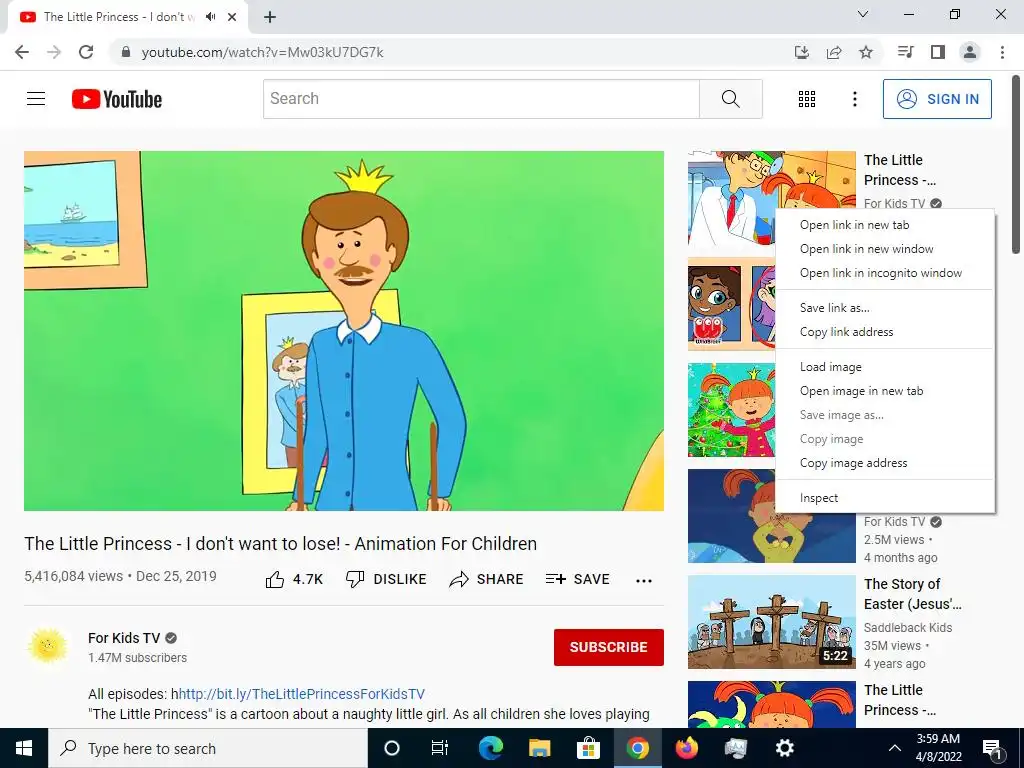The image size is (1024, 768).
Task: Open Microsoft Store from taskbar
Action: point(588,748)
